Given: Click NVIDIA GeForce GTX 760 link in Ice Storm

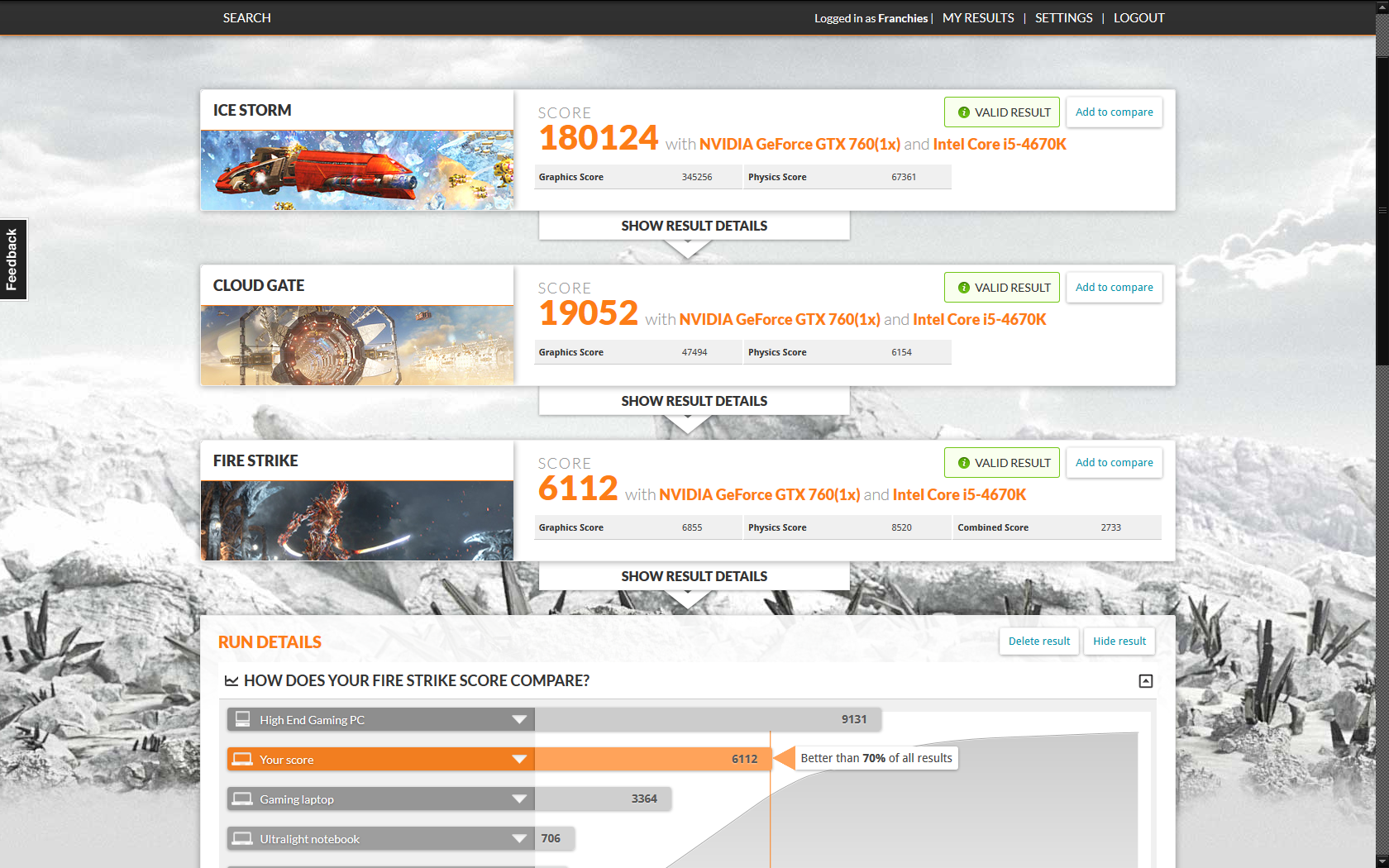Looking at the screenshot, I should (x=800, y=144).
